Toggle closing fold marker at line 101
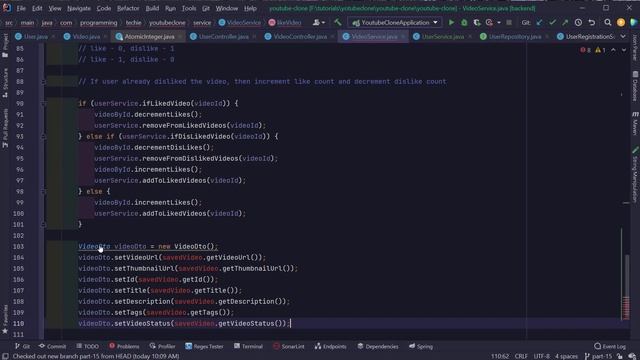Screen dimensions: 640x360 click(44, 224)
